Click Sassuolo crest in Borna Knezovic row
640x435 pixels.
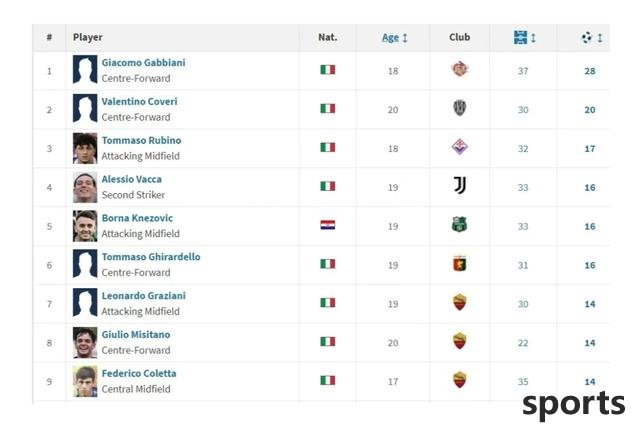460,224
